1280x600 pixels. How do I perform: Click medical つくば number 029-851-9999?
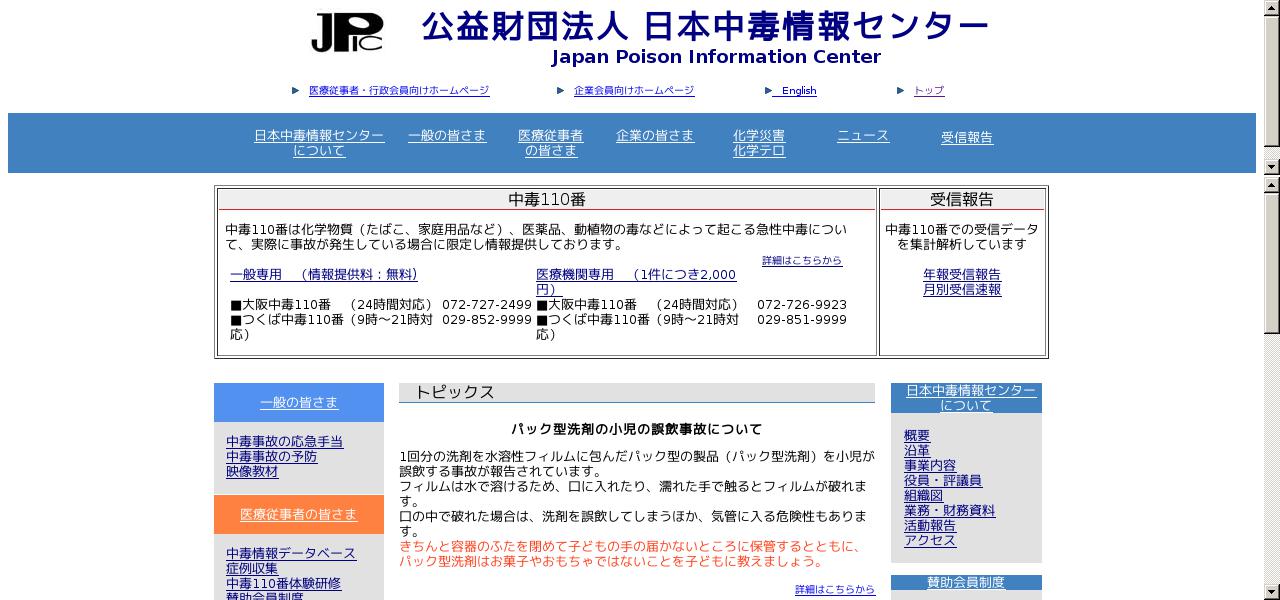[x=802, y=320]
